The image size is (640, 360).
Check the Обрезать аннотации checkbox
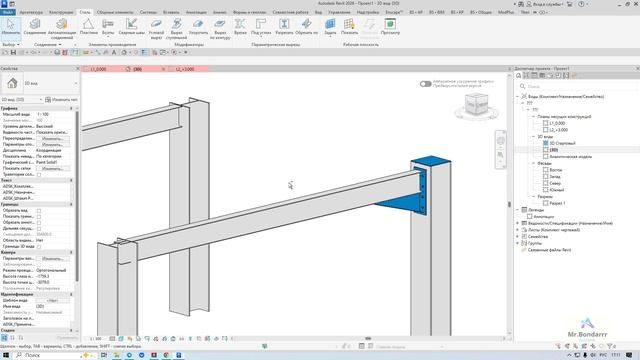[x=39, y=223]
